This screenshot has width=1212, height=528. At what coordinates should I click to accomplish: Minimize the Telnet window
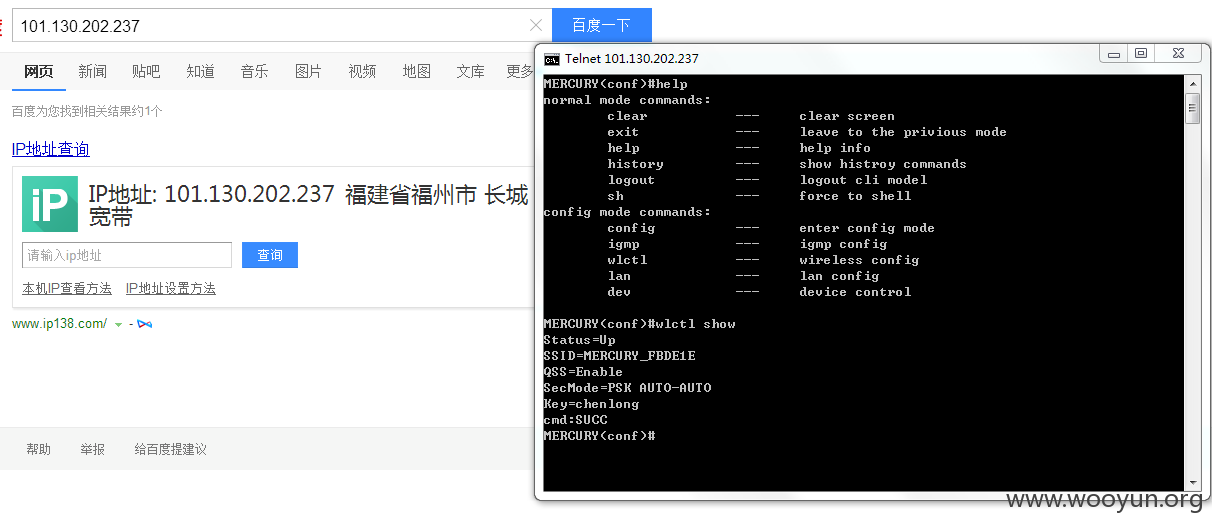(x=1113, y=53)
